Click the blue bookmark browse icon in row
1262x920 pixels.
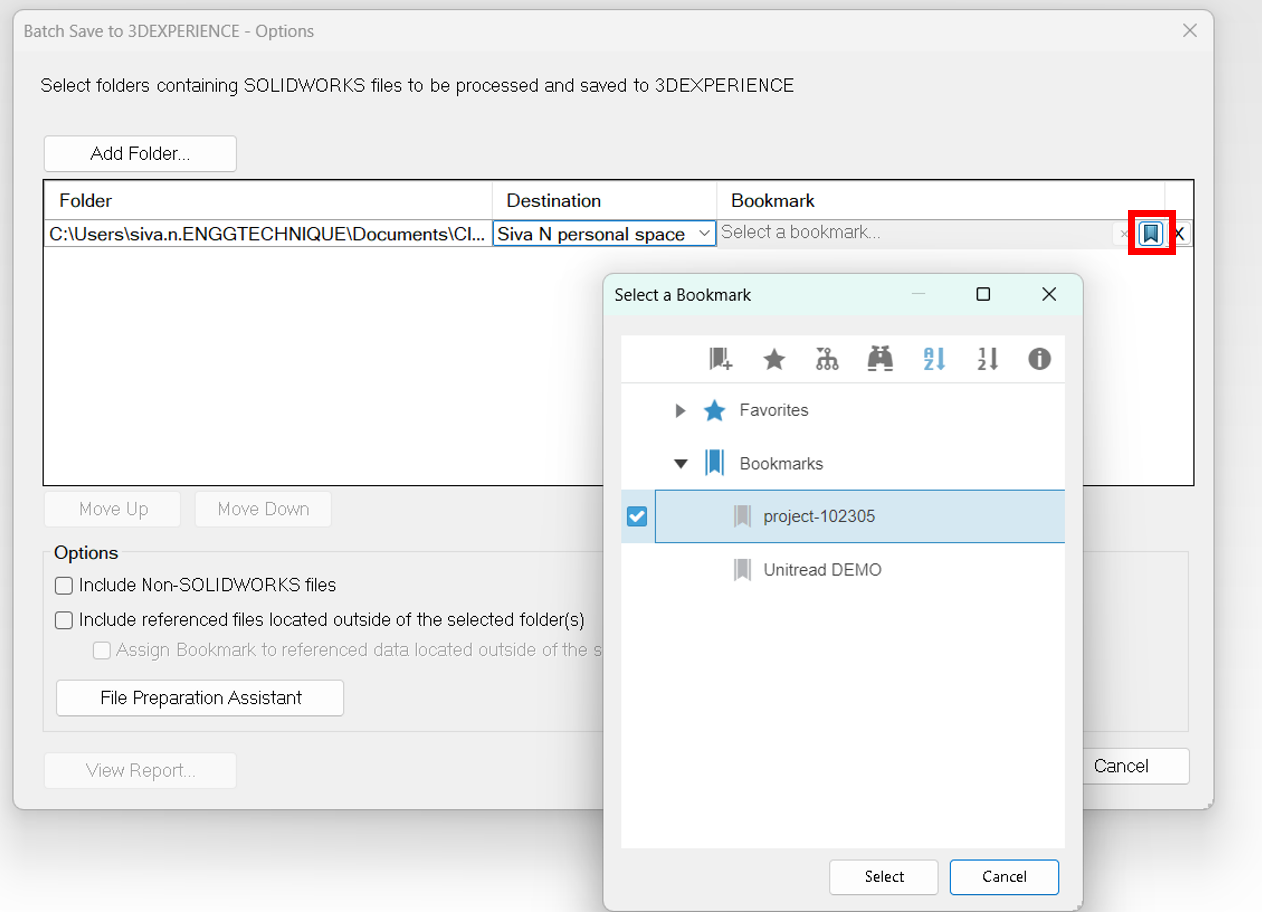click(x=1151, y=234)
